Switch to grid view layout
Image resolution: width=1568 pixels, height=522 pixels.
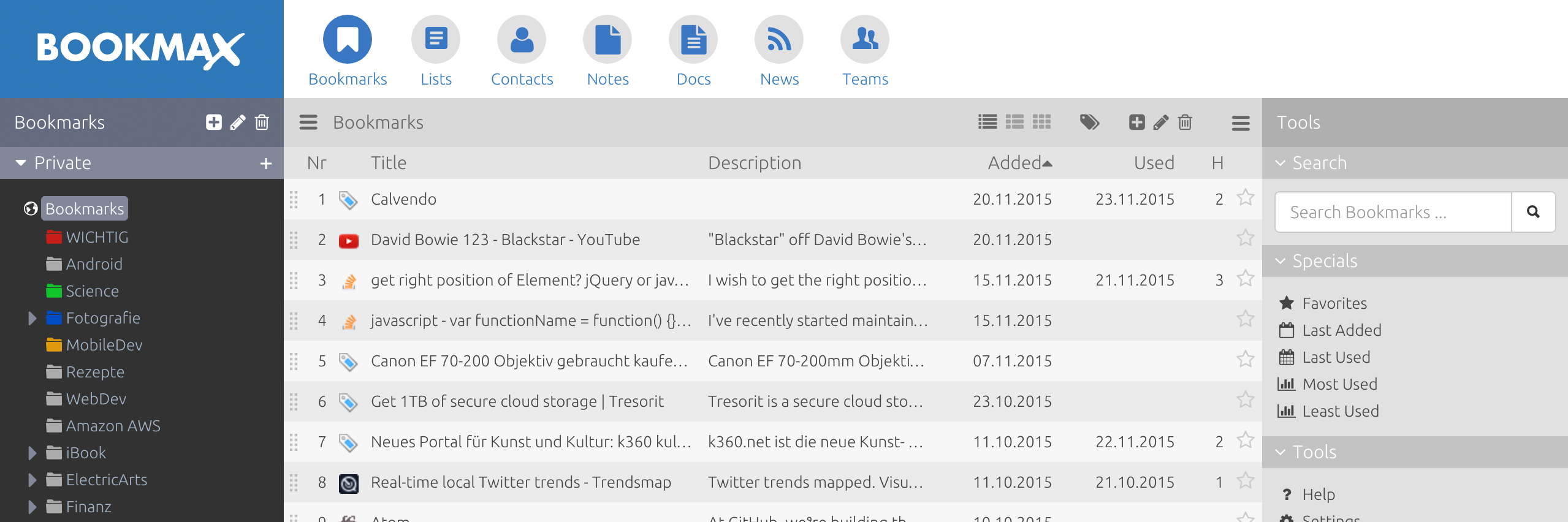pyautogui.click(x=1041, y=123)
